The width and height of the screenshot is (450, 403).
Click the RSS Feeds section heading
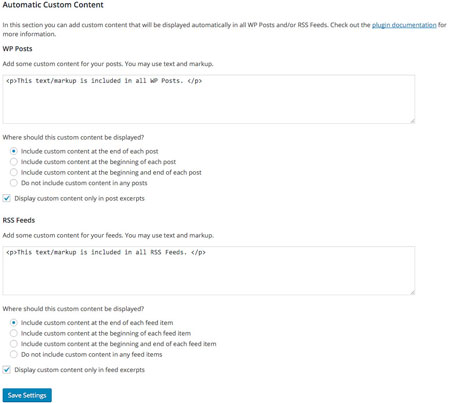[x=19, y=220]
